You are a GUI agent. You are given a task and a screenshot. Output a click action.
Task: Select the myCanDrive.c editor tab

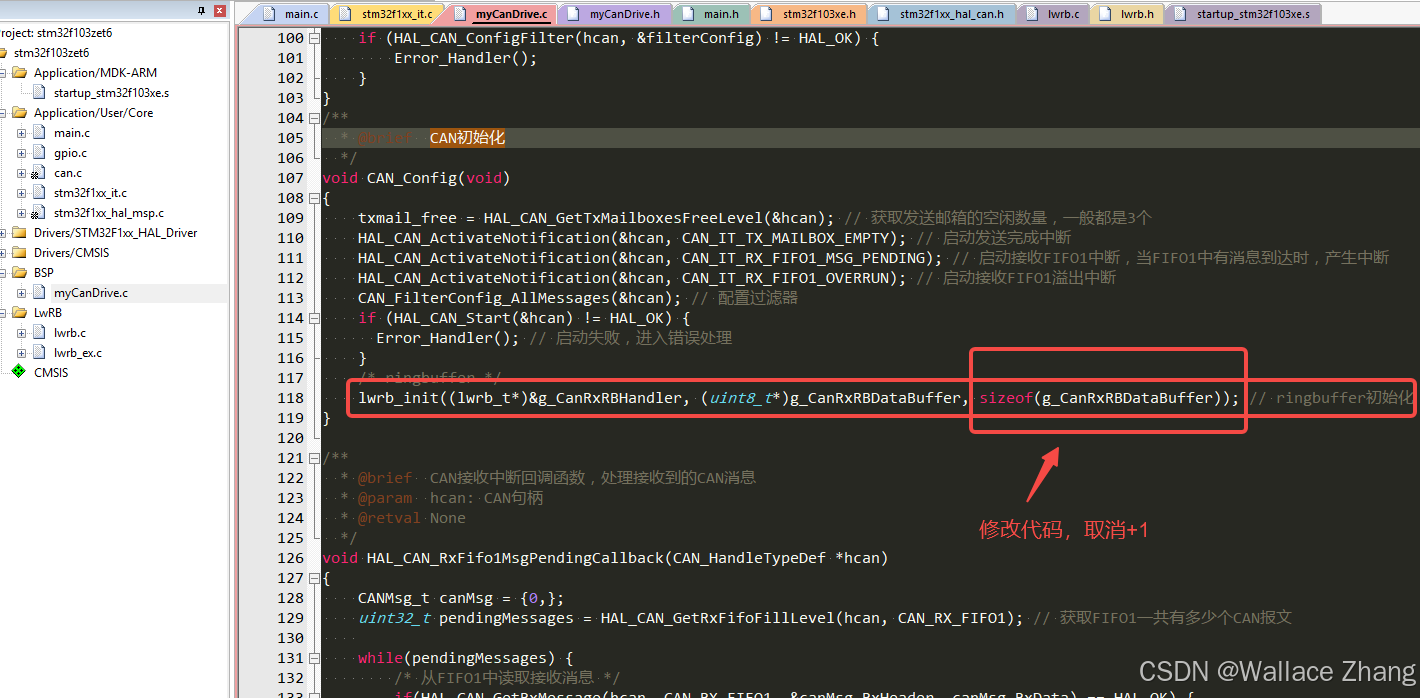pyautogui.click(x=501, y=14)
